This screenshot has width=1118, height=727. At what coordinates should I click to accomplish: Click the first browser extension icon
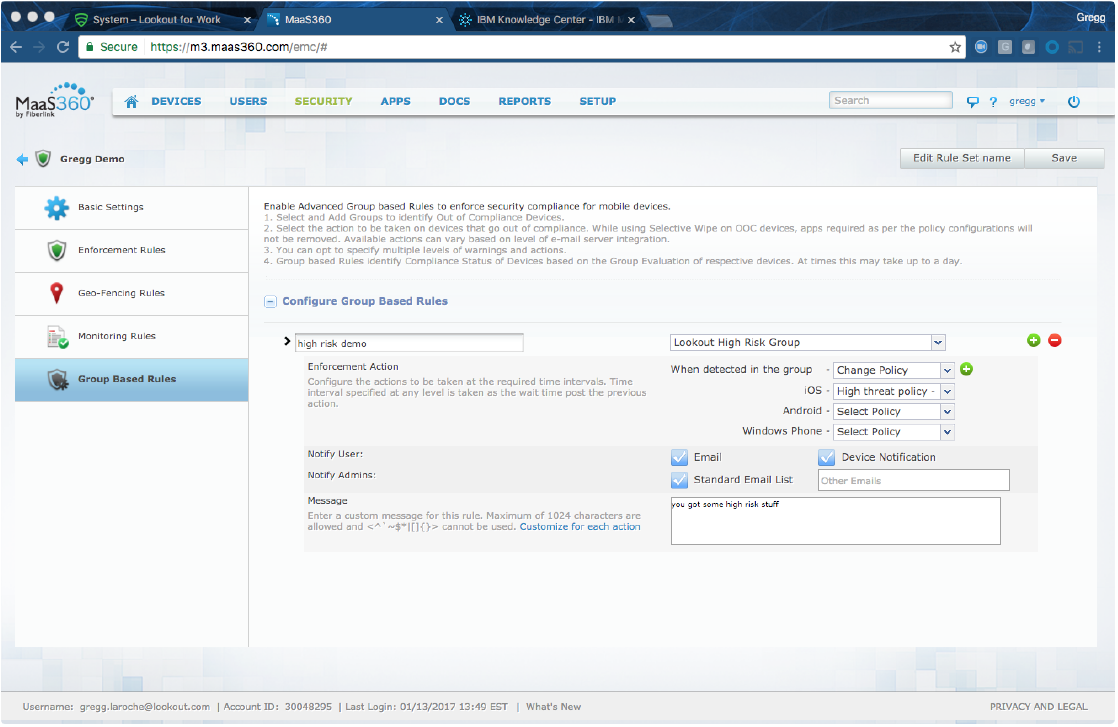coord(981,47)
